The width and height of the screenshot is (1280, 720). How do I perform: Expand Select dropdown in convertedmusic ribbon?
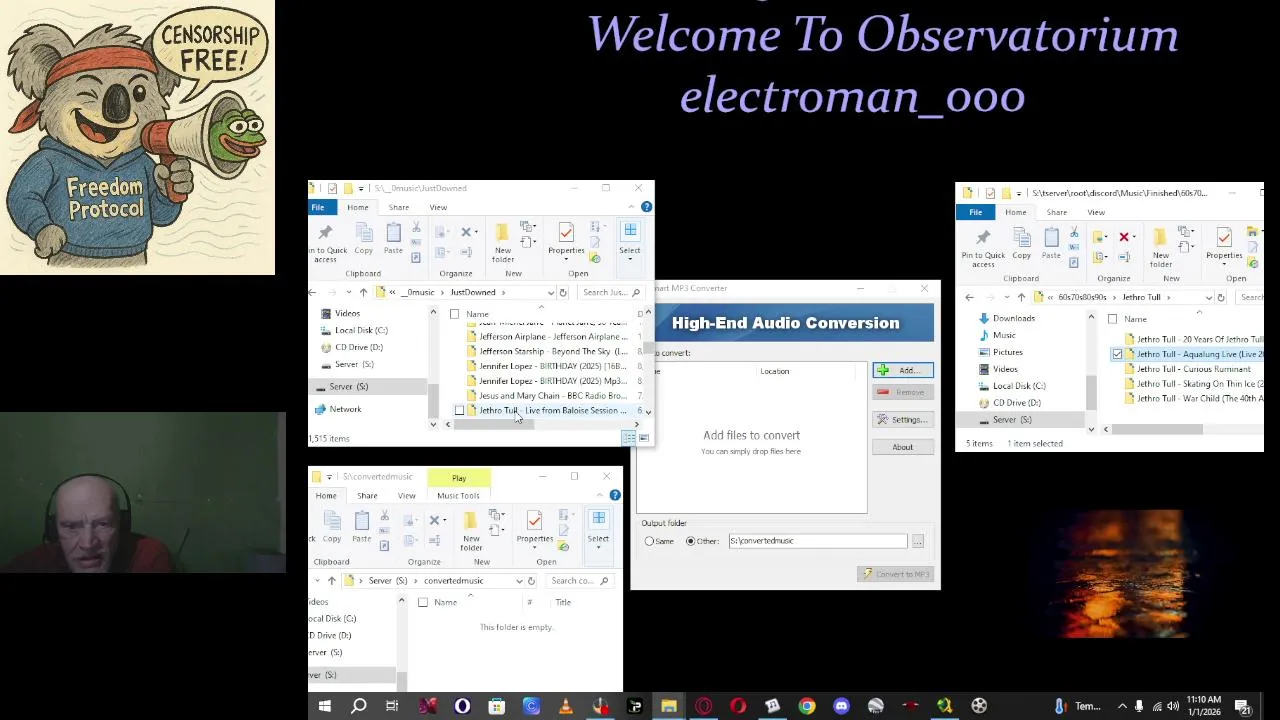[598, 547]
